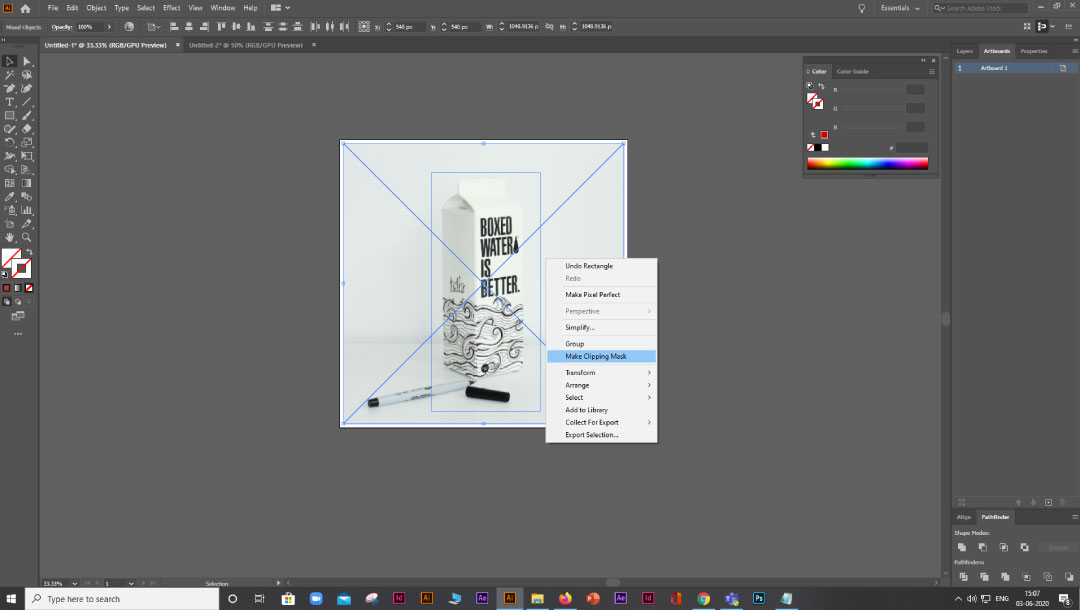Select the Magic Wand tool

pos(10,75)
